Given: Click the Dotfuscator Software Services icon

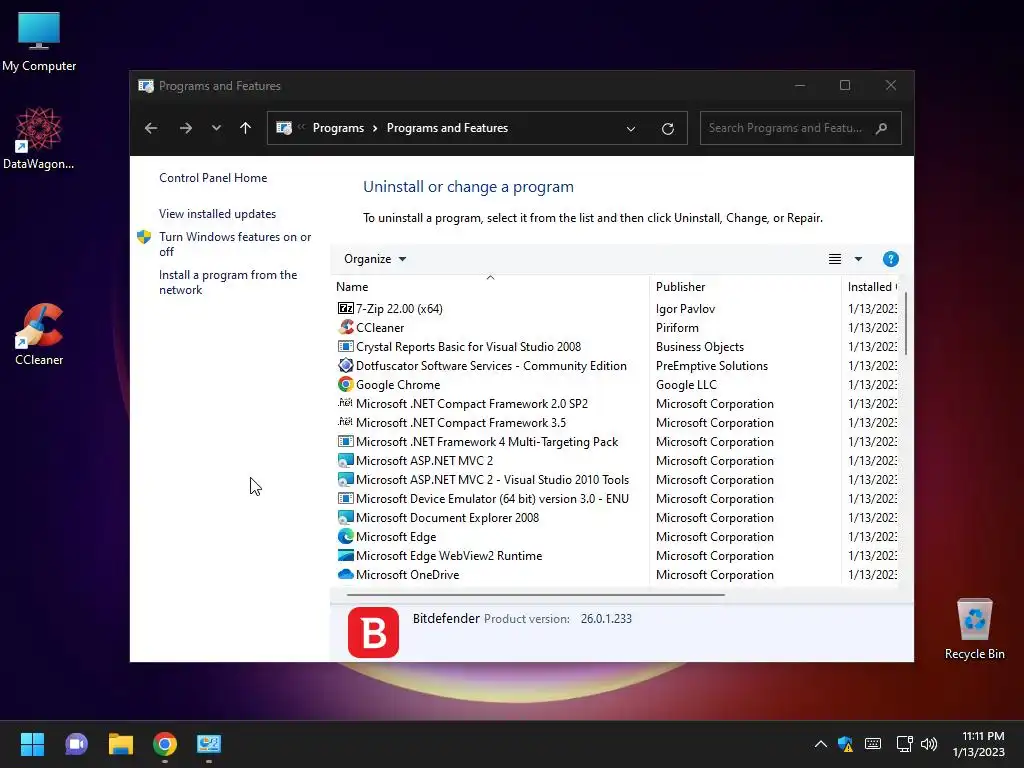Looking at the screenshot, I should [345, 365].
